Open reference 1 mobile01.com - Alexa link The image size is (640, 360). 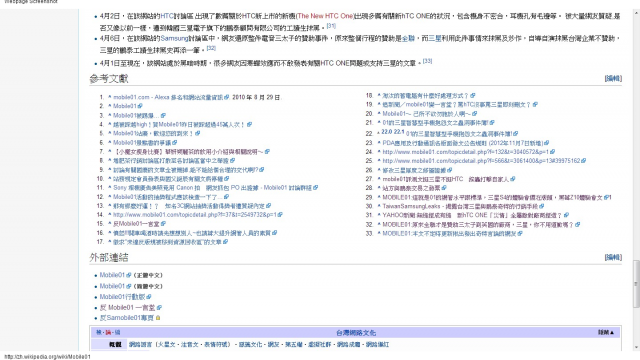pyautogui.click(x=168, y=97)
